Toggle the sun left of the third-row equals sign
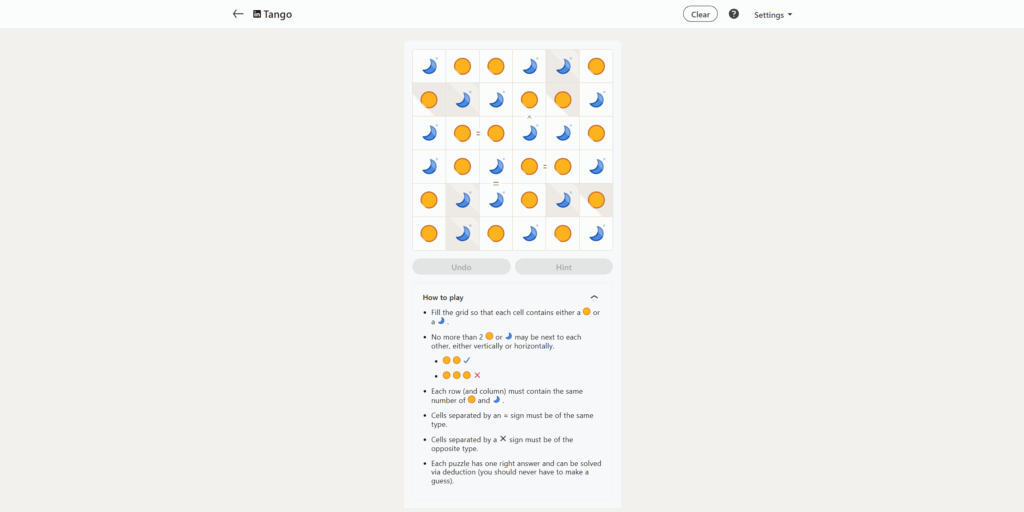1024x512 pixels. click(x=462, y=133)
